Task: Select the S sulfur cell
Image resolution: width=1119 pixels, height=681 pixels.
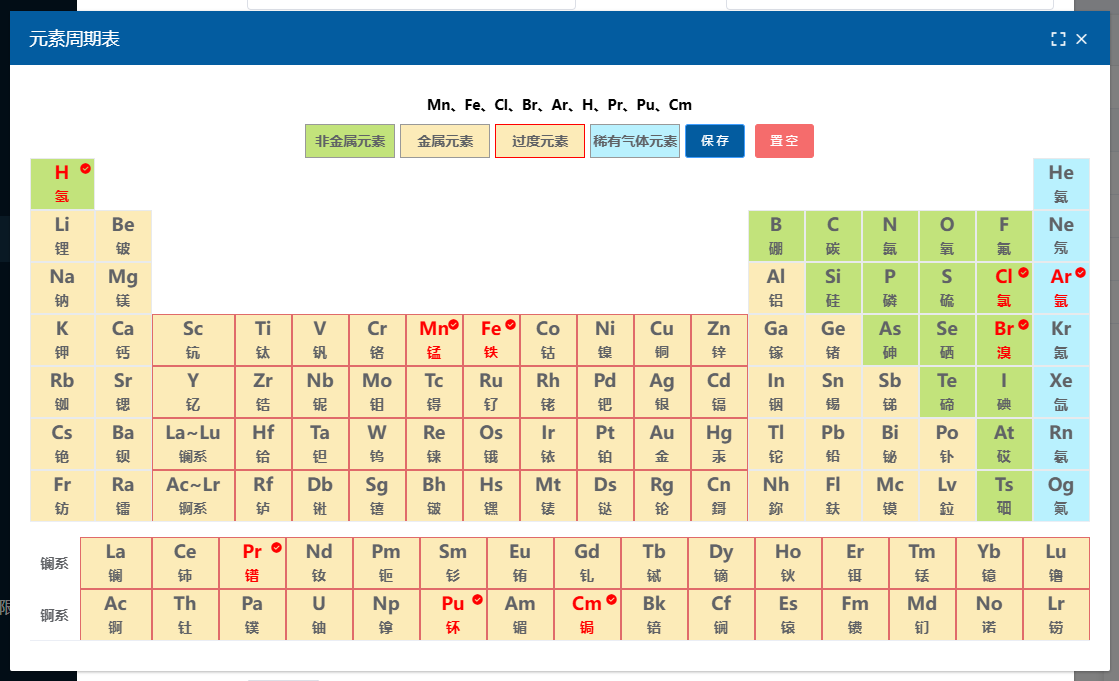Action: coord(947,288)
